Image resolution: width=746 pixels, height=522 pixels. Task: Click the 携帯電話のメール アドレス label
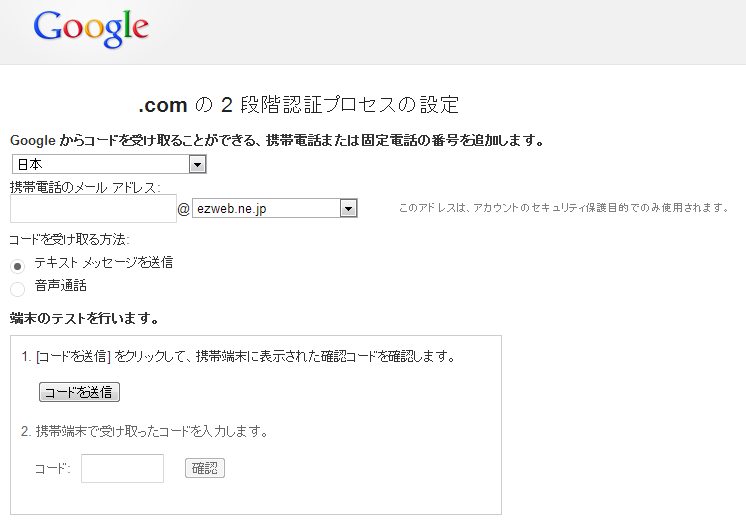85,187
